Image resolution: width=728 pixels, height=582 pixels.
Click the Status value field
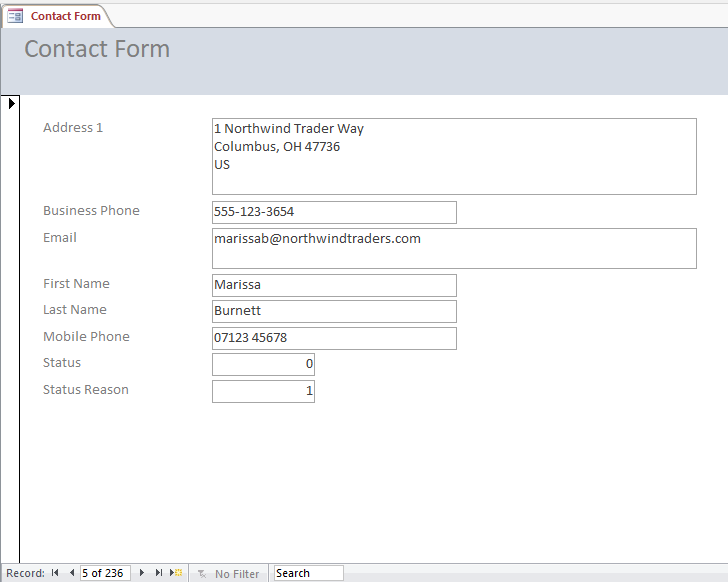[x=263, y=364]
